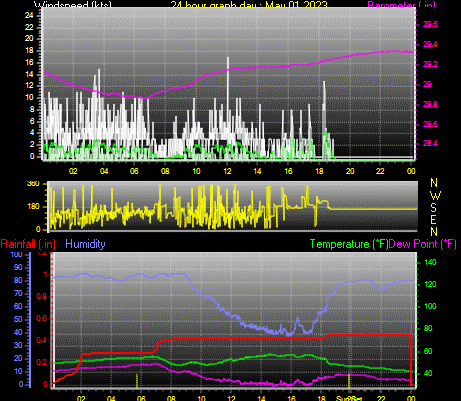Click 360 on the wind direction scale
Viewport: 461px width, 401px height.
point(33,184)
